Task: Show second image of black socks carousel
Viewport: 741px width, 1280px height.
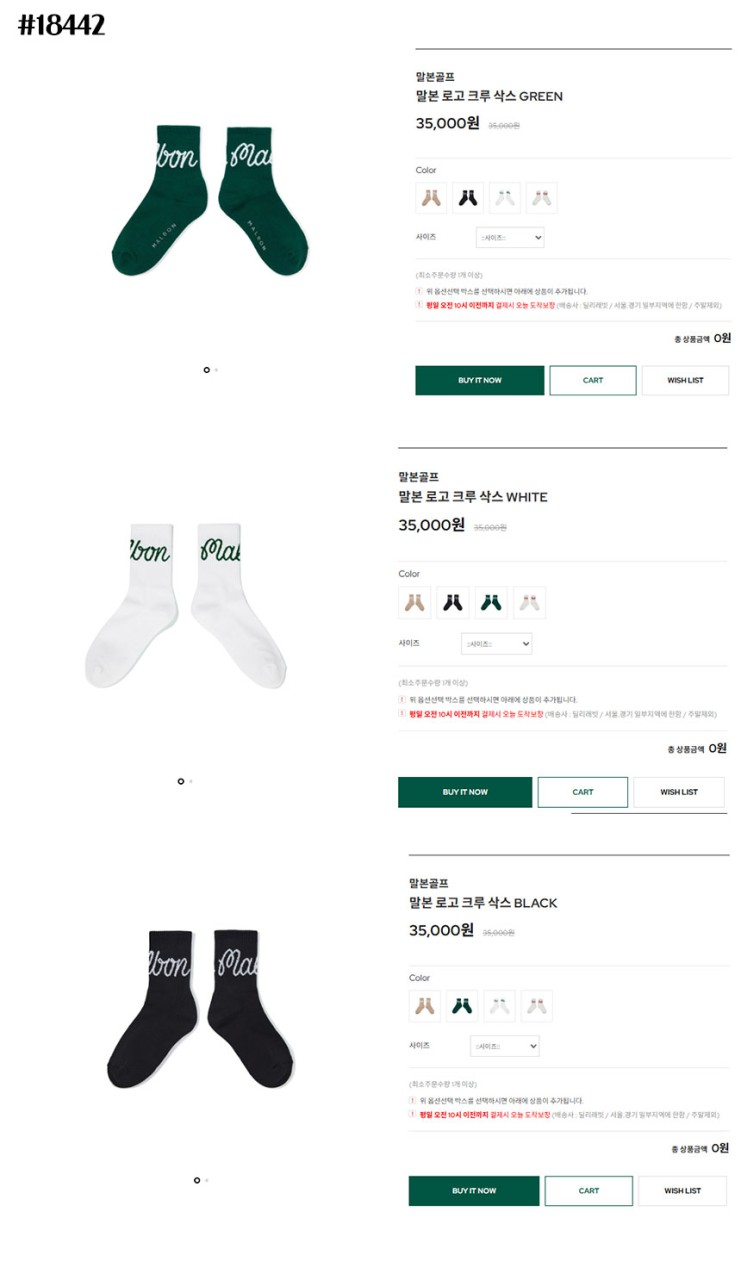Action: [207, 1180]
